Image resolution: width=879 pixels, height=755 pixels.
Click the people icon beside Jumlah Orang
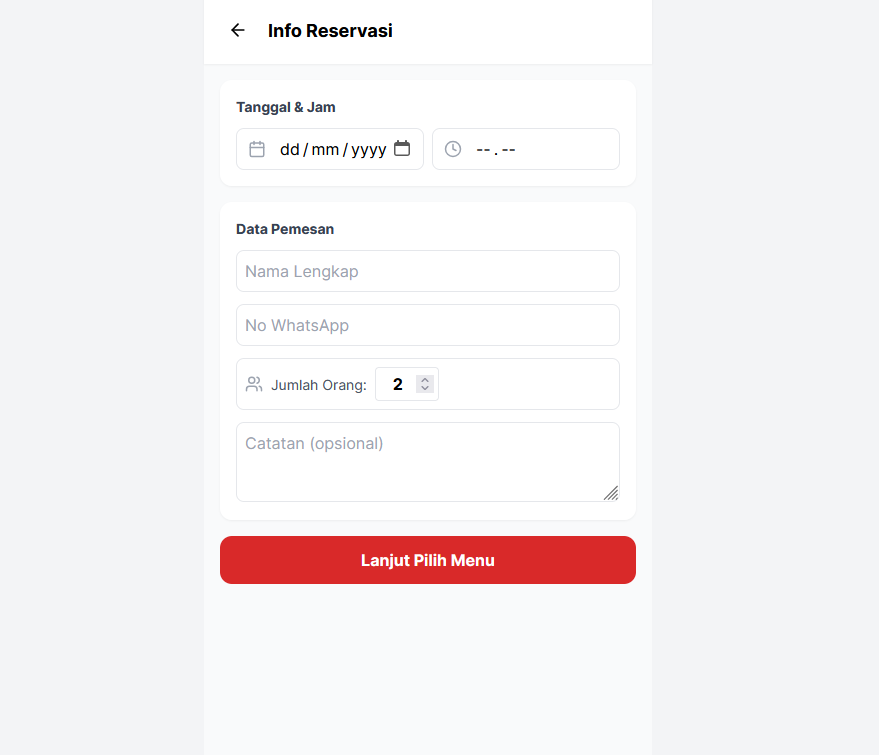(x=254, y=384)
